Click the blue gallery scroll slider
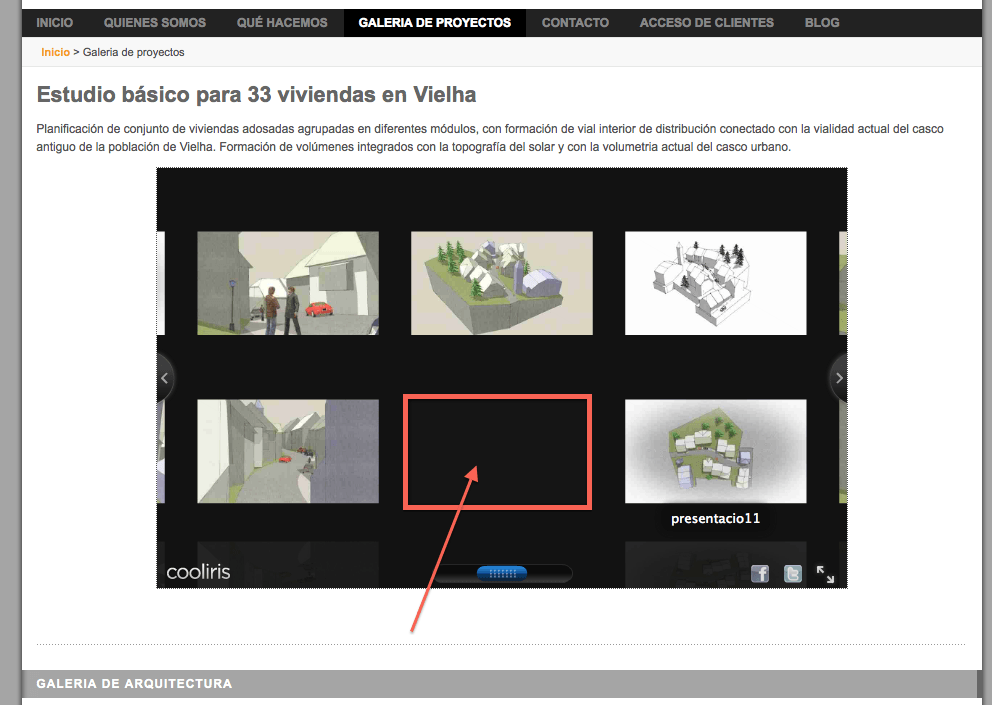992x705 pixels. [x=502, y=573]
